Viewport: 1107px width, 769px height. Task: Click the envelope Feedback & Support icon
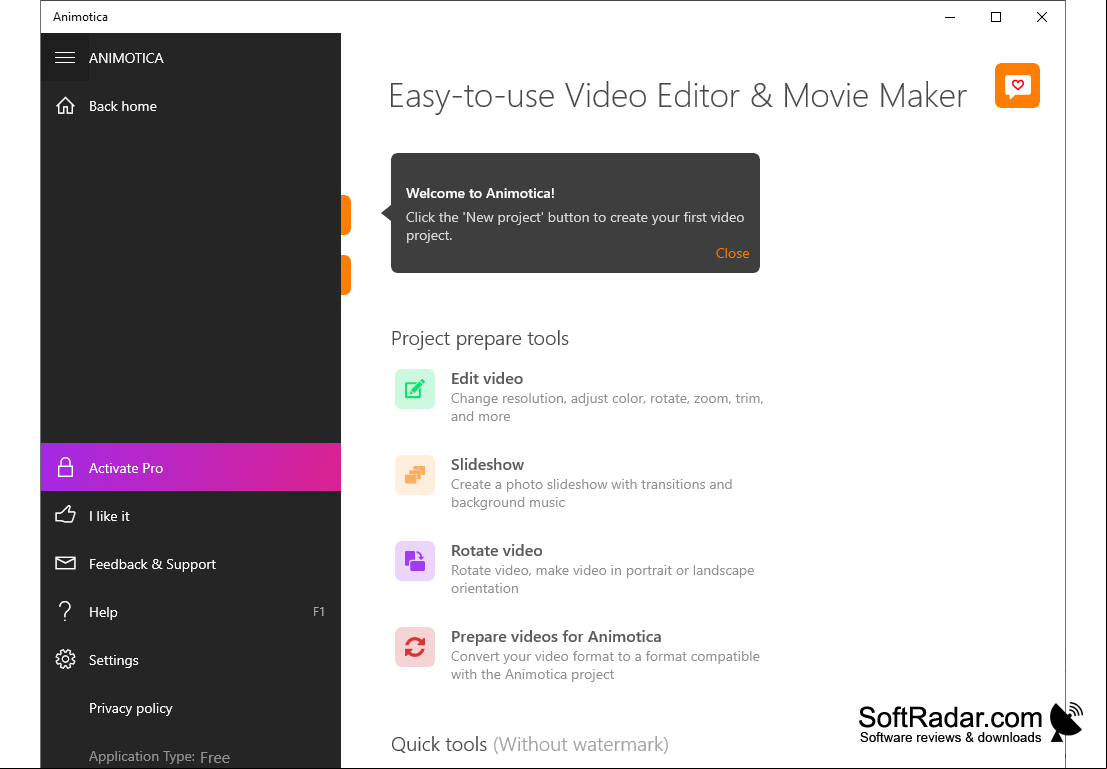click(x=65, y=564)
